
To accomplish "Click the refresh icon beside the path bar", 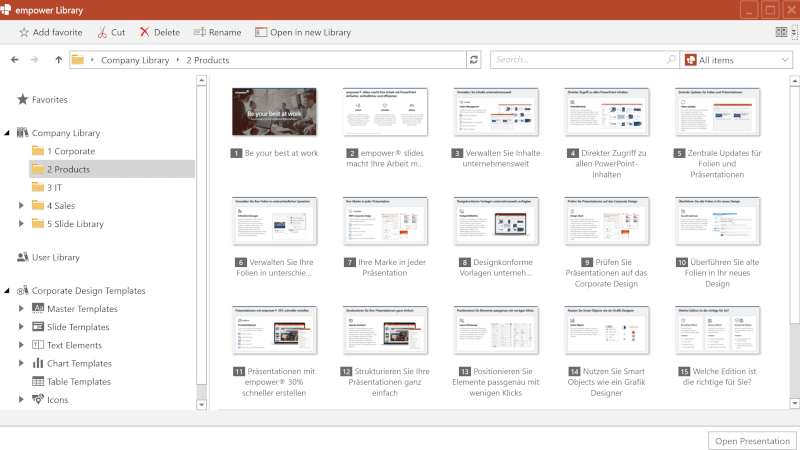I will click(x=474, y=60).
